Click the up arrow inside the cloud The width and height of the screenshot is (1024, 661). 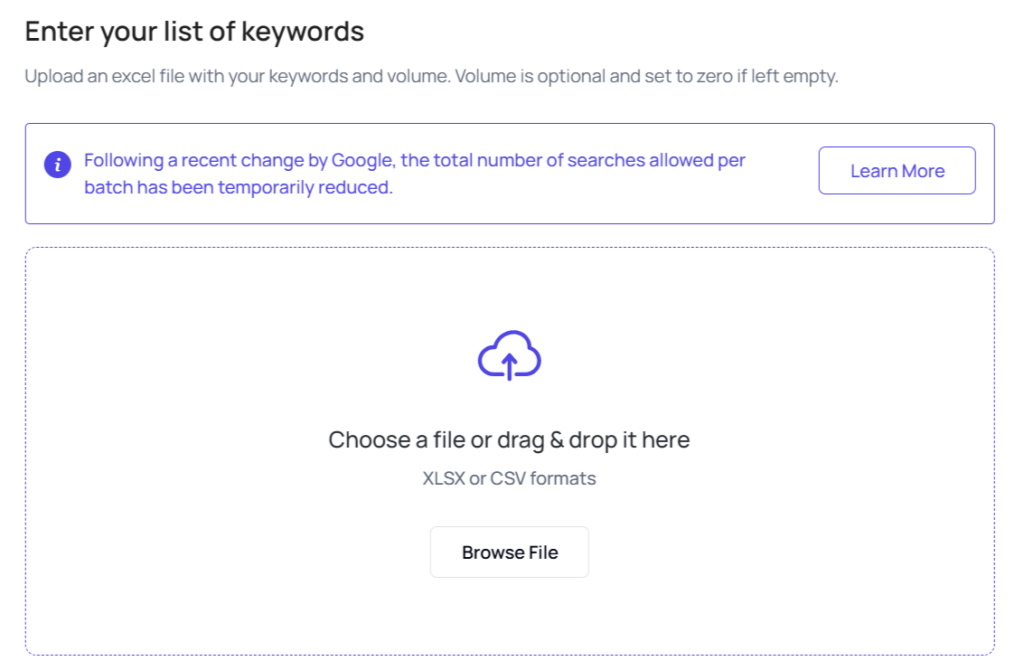[x=509, y=367]
